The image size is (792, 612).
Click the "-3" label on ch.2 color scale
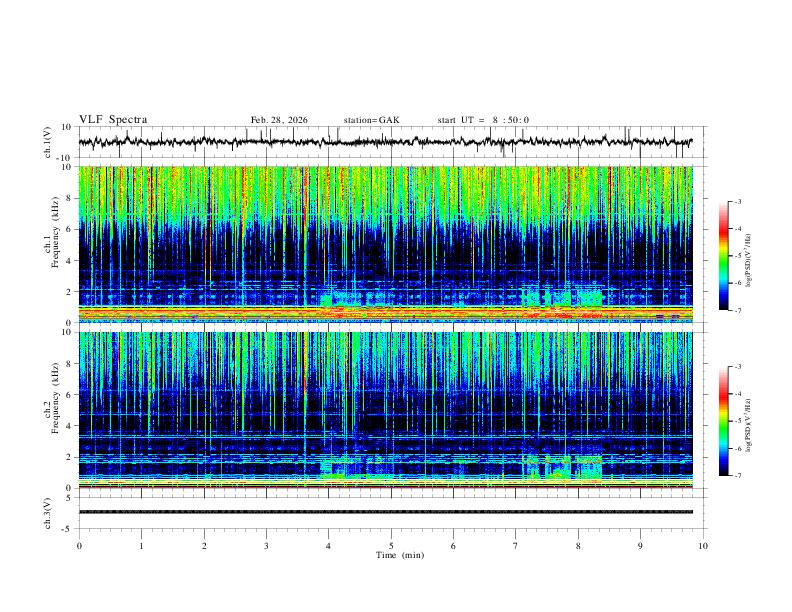(738, 367)
